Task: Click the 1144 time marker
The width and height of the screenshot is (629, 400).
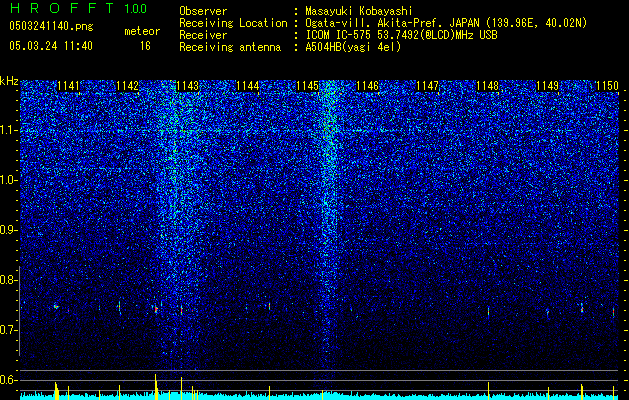Action: point(248,86)
